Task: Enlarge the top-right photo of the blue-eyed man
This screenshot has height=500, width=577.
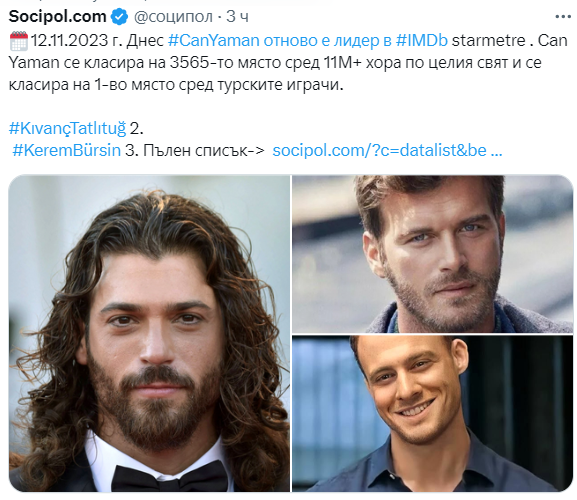Action: click(x=433, y=254)
